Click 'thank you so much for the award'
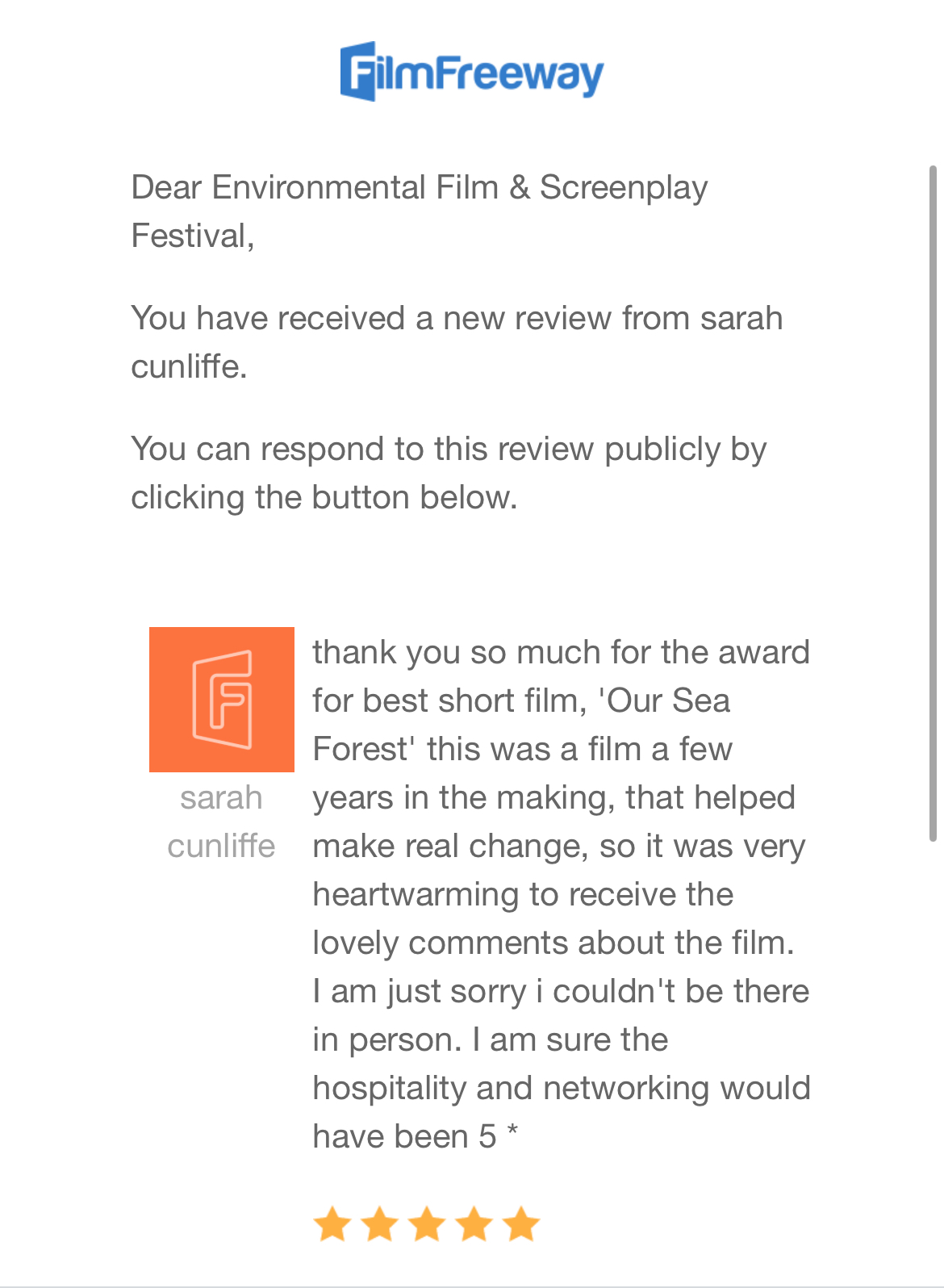Screen dimensions: 944x1288 (x=561, y=652)
